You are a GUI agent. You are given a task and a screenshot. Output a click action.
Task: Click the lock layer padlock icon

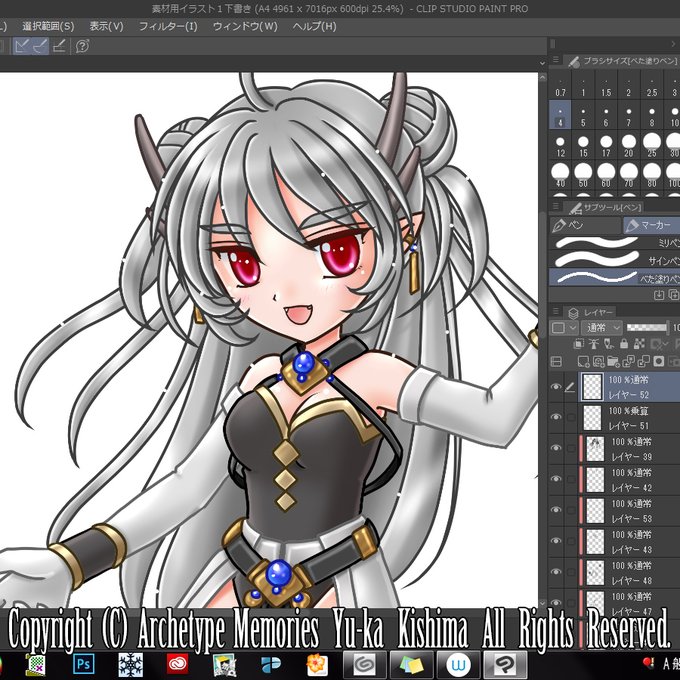coord(624,344)
